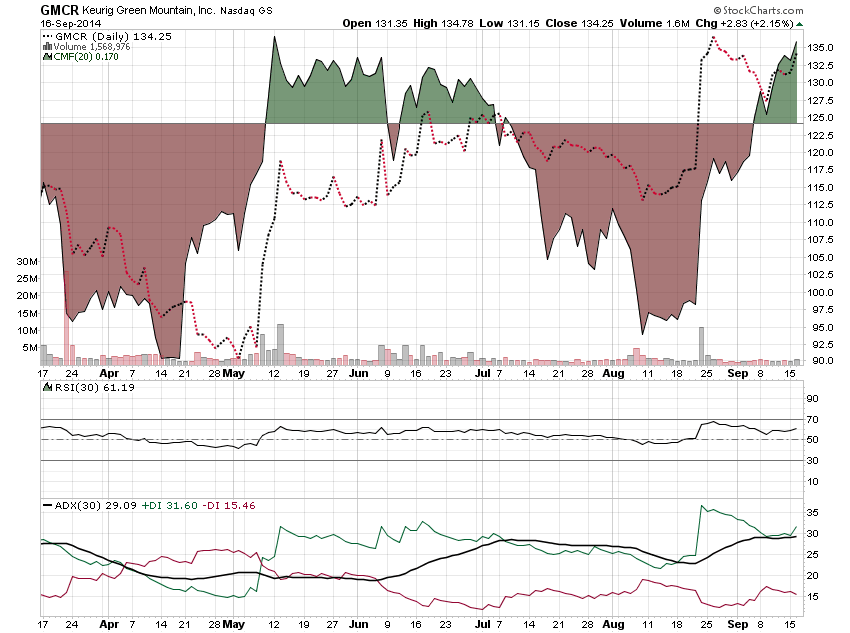The image size is (850, 633).
Task: Click the CMF(20) 0.170 legend entry
Action: (86, 56)
